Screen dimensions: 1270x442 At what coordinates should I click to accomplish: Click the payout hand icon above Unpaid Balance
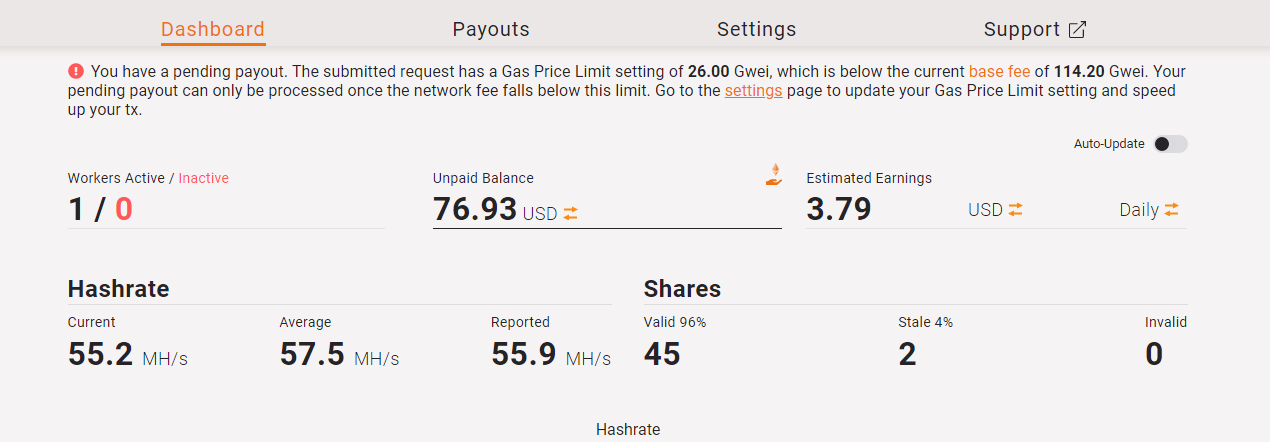pyautogui.click(x=773, y=174)
